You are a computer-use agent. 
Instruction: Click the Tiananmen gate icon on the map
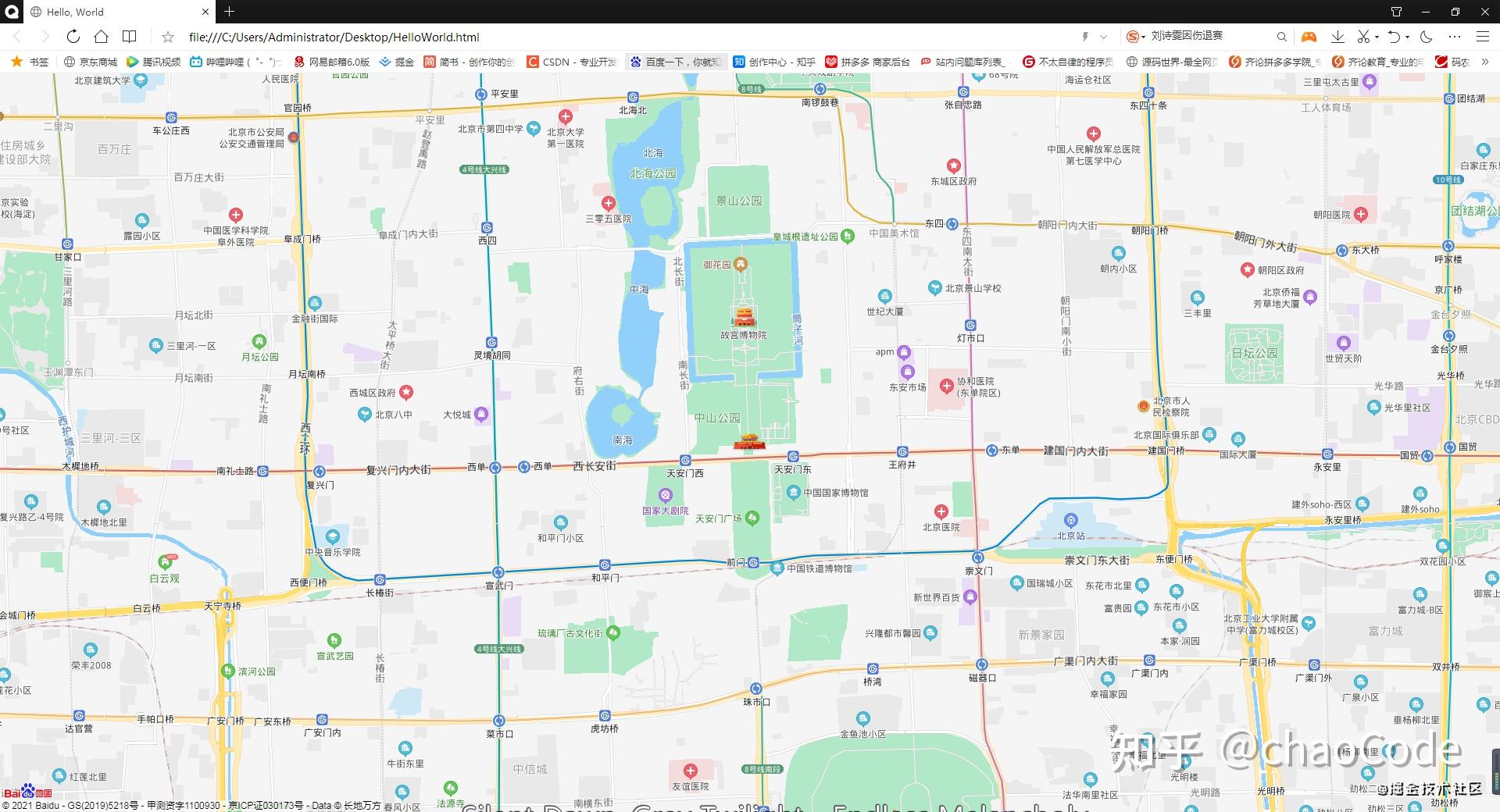749,441
